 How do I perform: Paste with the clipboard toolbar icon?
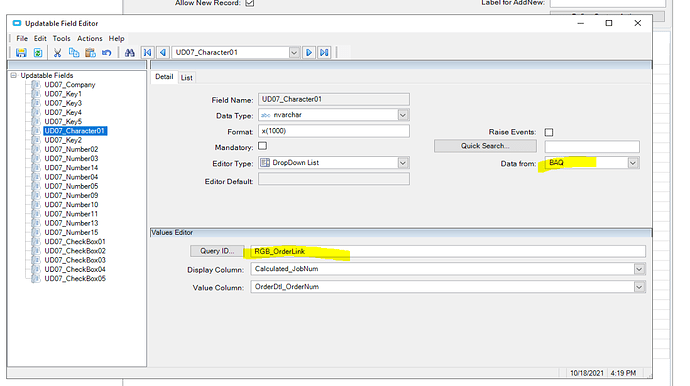pyautogui.click(x=90, y=53)
